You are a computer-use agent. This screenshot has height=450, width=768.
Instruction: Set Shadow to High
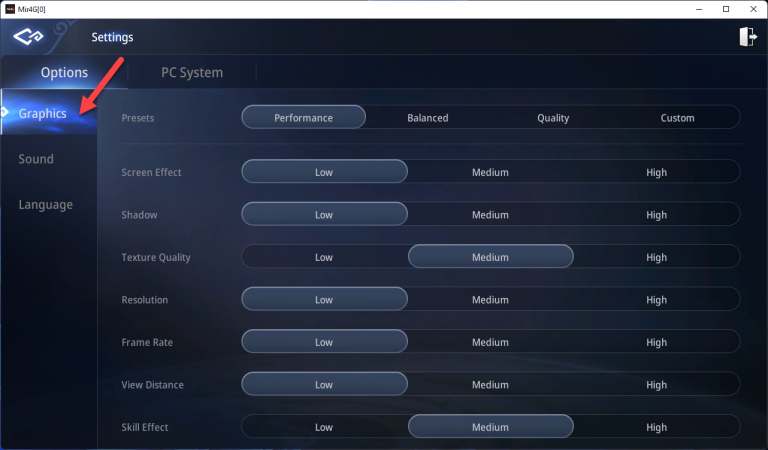point(656,214)
